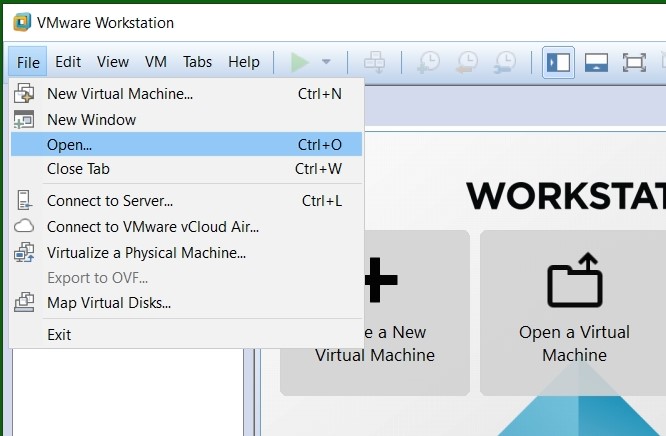666x436 pixels.
Task: Click Open... in the File menu
Action: click(x=69, y=144)
